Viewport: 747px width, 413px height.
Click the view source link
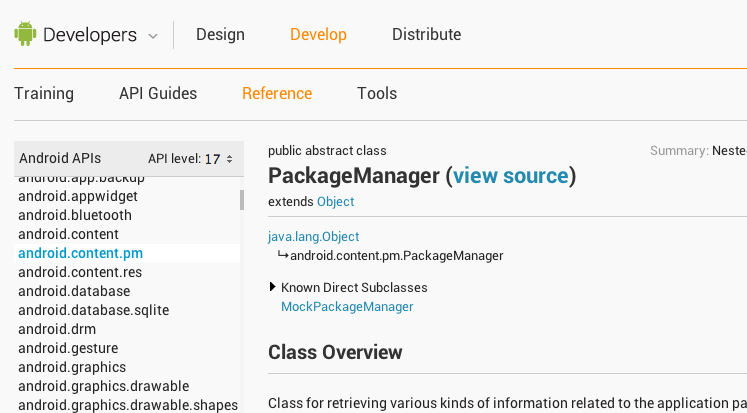(510, 176)
